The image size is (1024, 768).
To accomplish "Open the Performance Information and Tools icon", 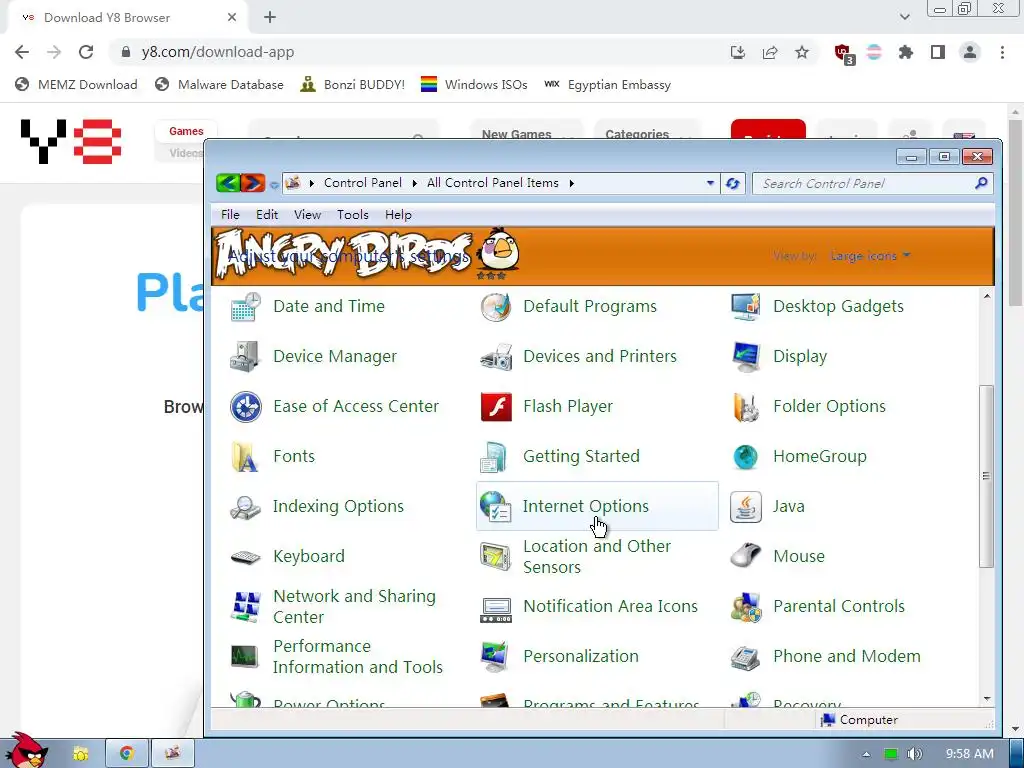I will 246,656.
